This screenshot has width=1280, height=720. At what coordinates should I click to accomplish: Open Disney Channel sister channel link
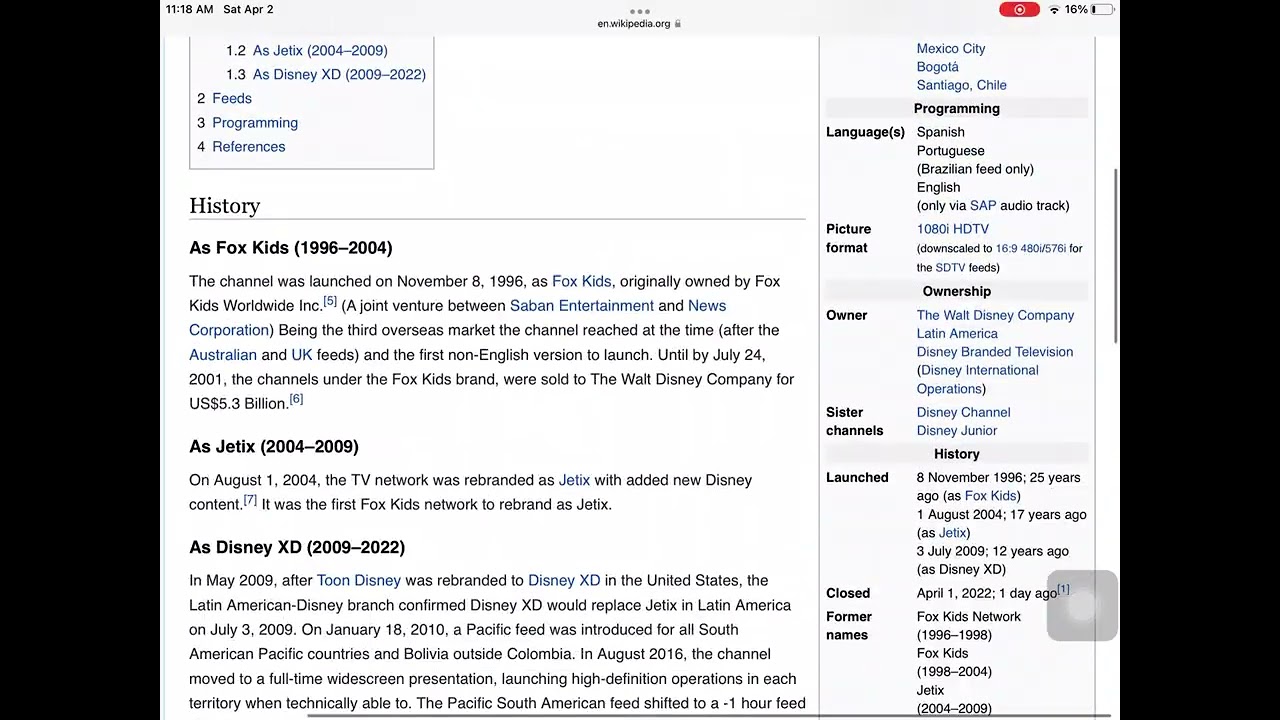[964, 412]
